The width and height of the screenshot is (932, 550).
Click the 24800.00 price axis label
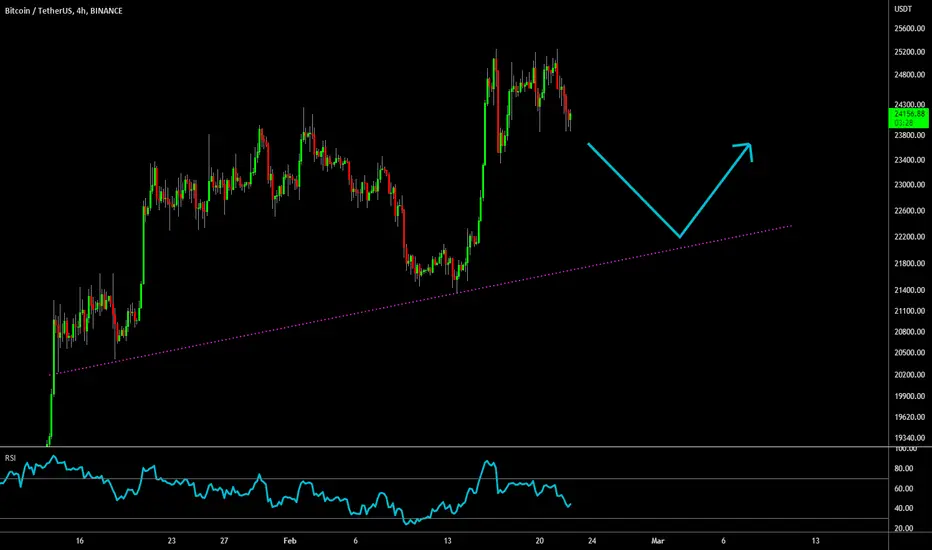909,75
